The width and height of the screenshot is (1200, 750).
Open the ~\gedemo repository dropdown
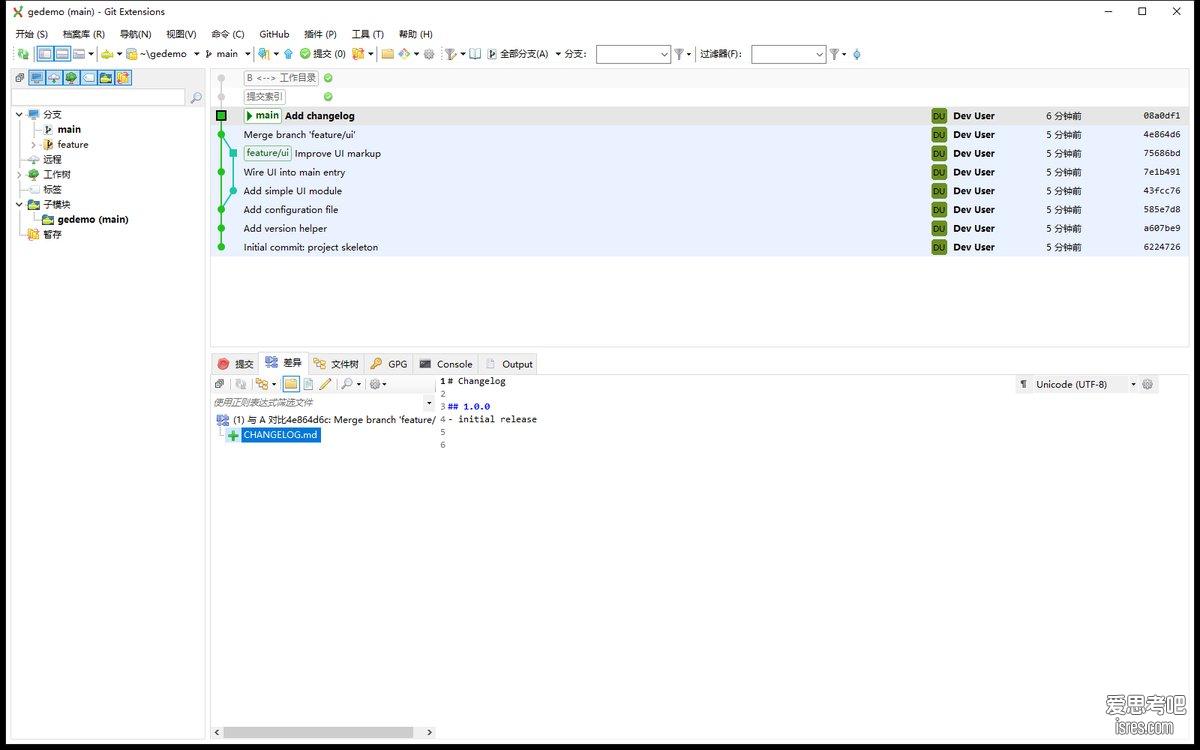coord(196,54)
